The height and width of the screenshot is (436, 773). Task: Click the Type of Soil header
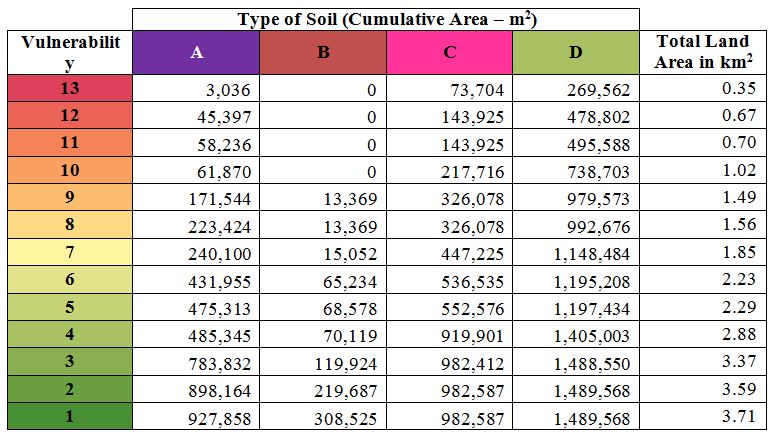point(386,19)
